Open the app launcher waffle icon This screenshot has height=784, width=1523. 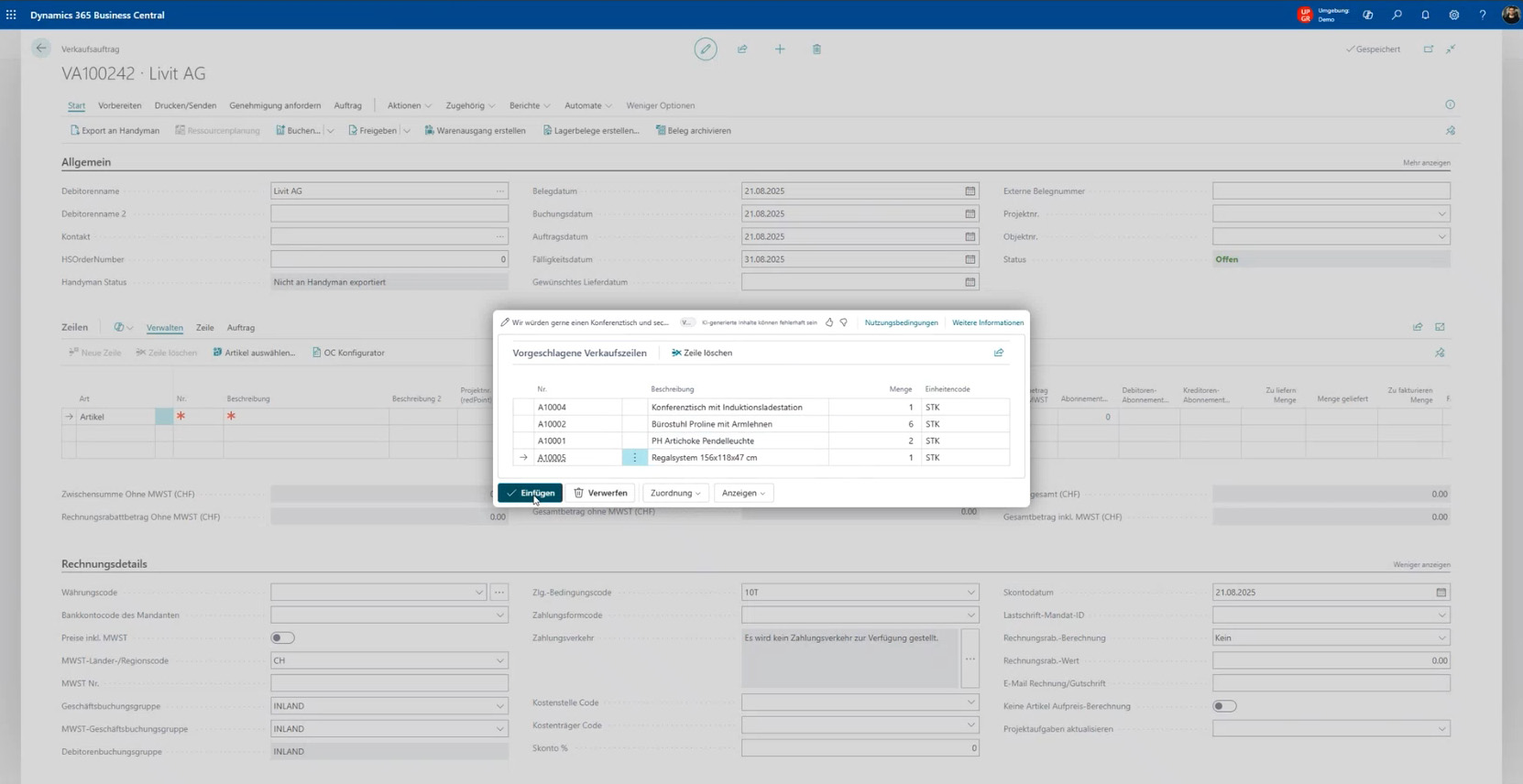coord(11,15)
